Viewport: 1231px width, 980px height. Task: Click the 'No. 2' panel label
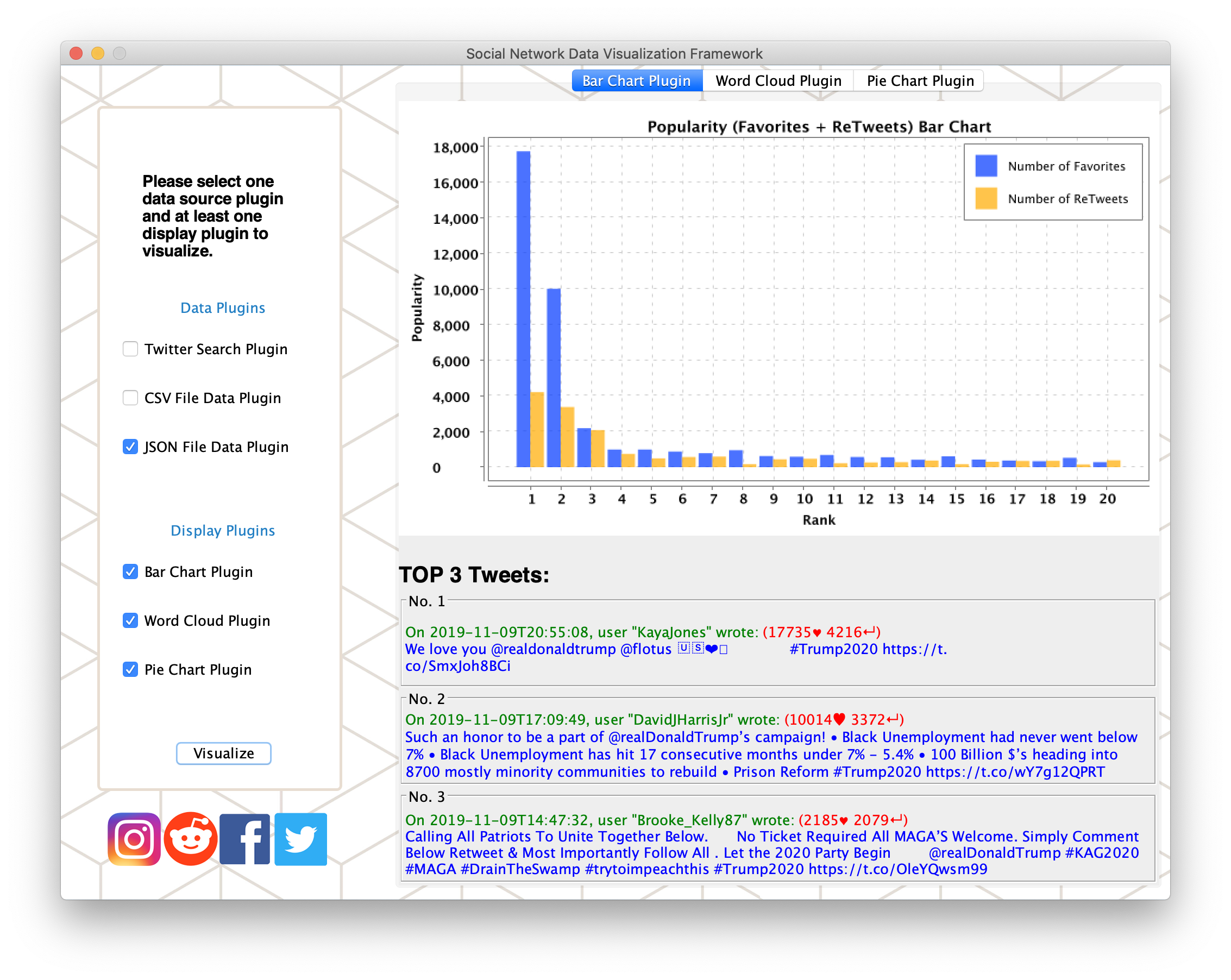(x=426, y=699)
